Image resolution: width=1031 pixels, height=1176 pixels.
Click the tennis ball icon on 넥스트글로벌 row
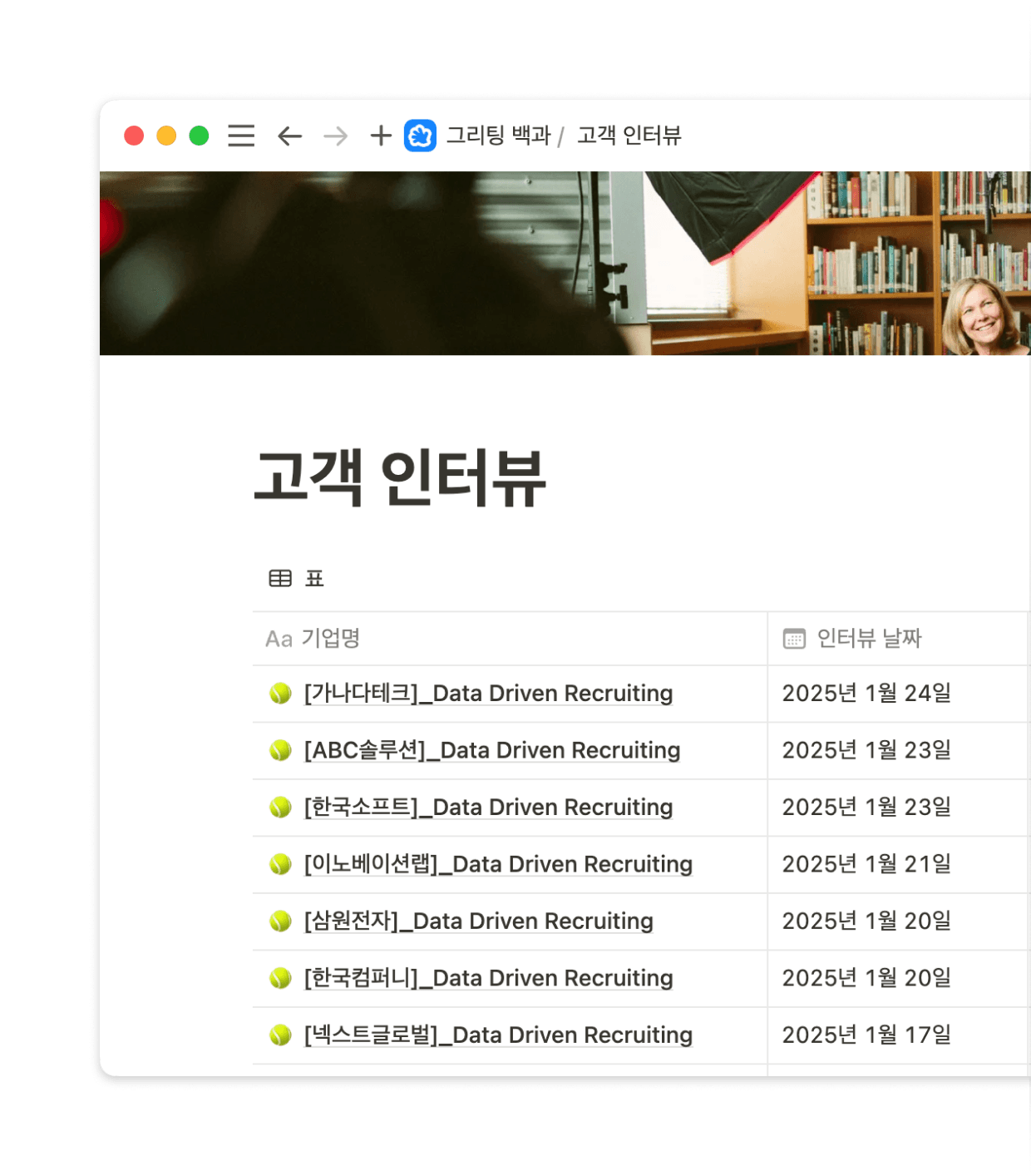281,1035
